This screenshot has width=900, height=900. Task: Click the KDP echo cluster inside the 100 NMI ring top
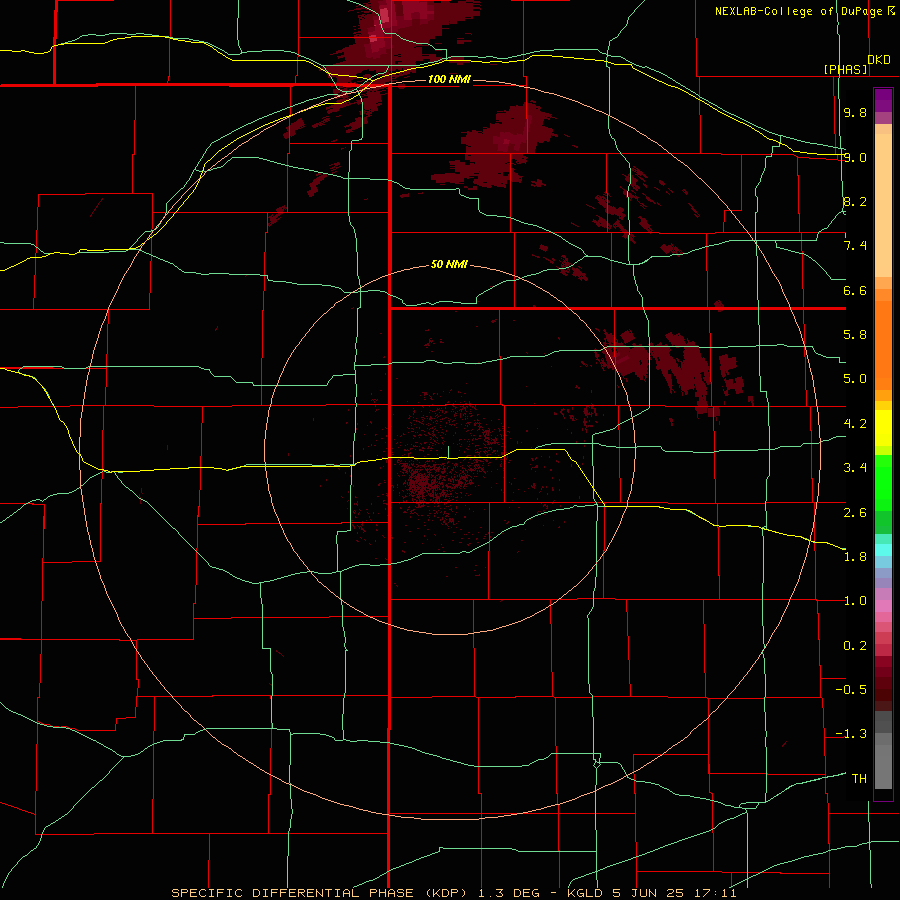click(x=497, y=146)
